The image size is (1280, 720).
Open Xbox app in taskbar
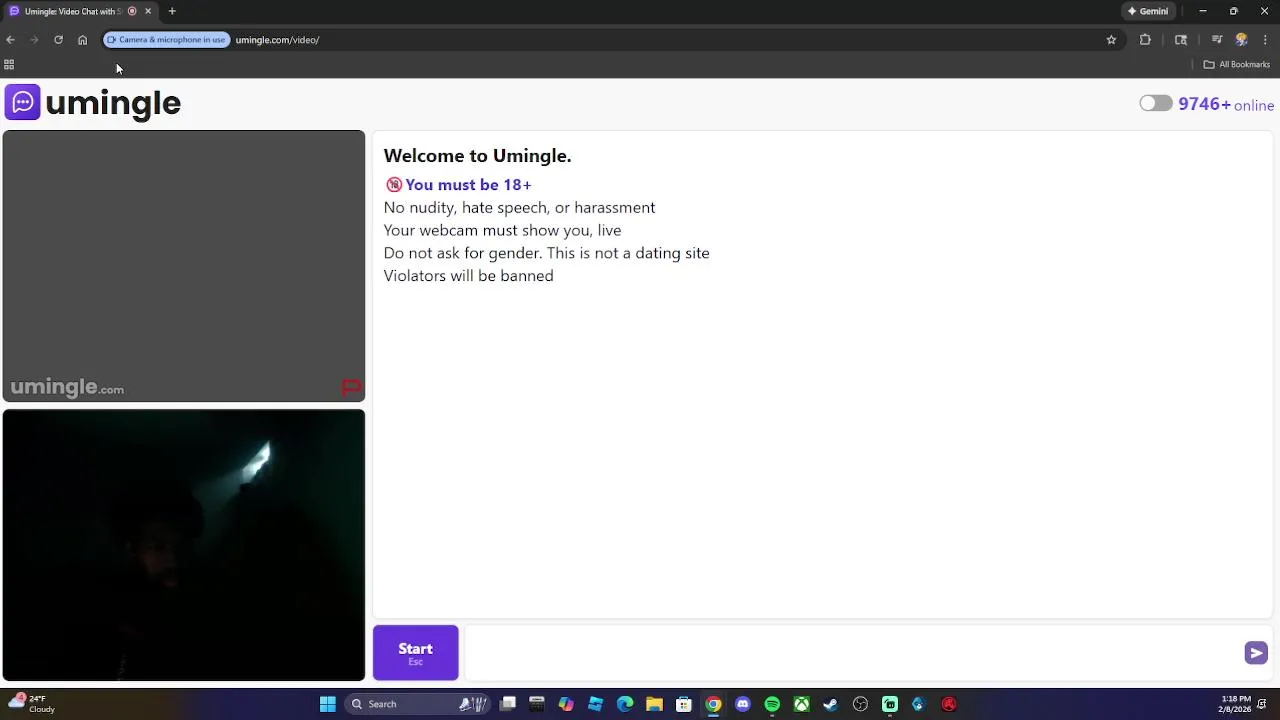point(801,704)
